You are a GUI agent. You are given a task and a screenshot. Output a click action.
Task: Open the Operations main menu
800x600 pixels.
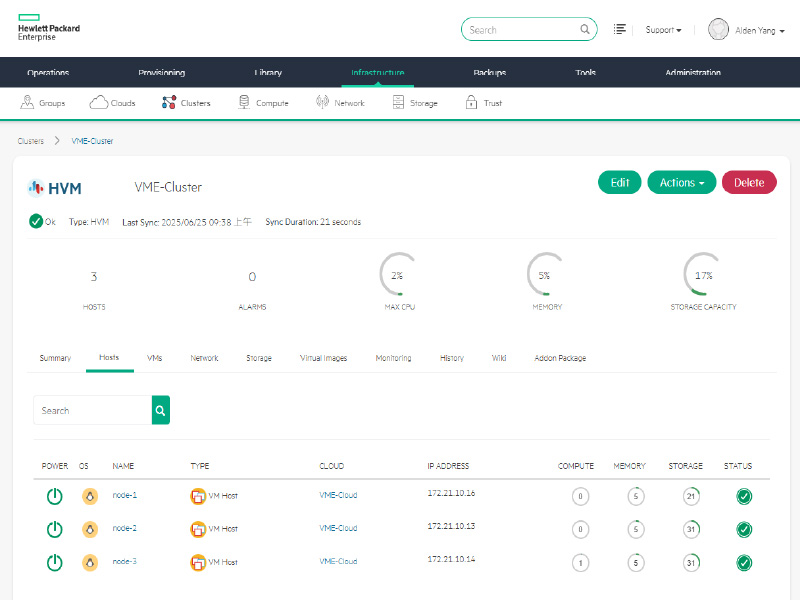48,72
